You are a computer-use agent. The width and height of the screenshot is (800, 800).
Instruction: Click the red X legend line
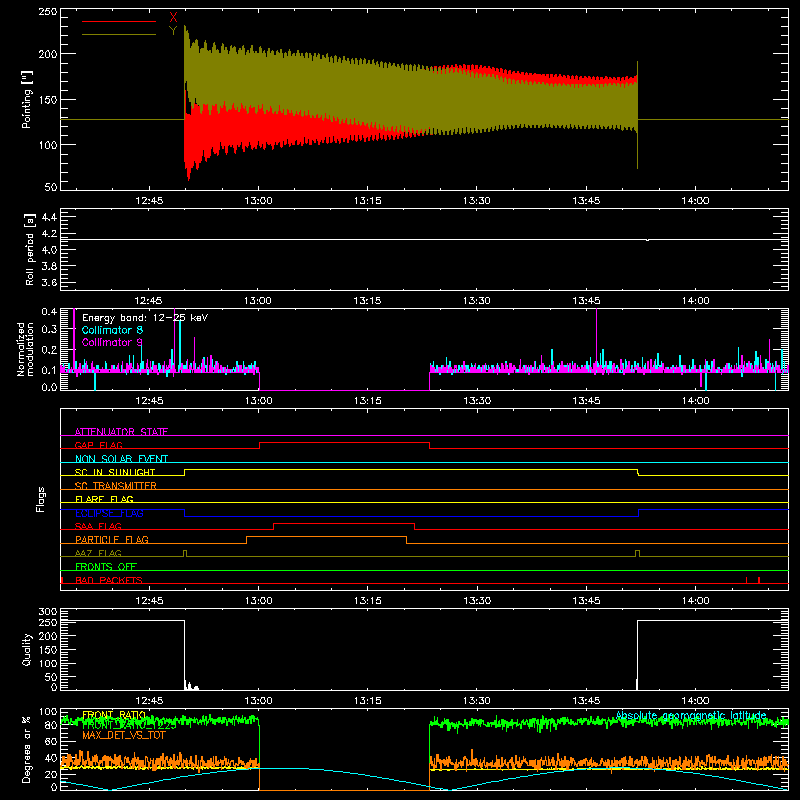119,21
